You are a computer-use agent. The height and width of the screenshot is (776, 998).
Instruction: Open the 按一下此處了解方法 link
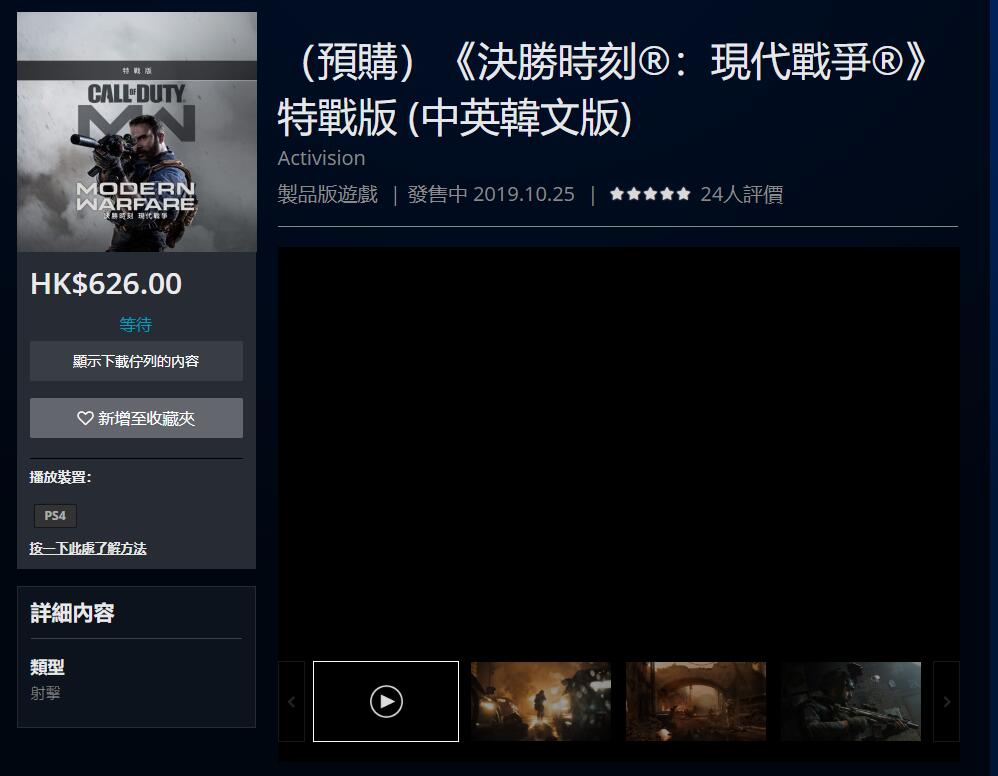88,548
